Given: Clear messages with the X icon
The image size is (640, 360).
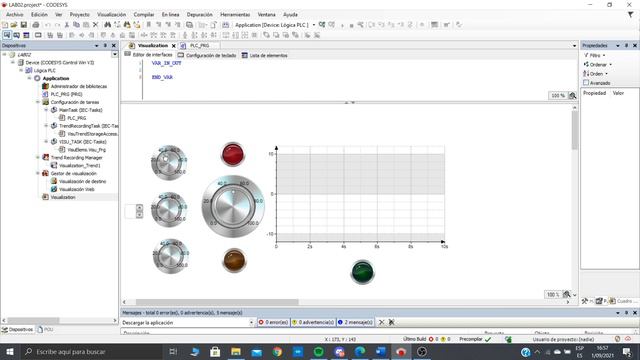Looking at the screenshot, I should [x=382, y=322].
